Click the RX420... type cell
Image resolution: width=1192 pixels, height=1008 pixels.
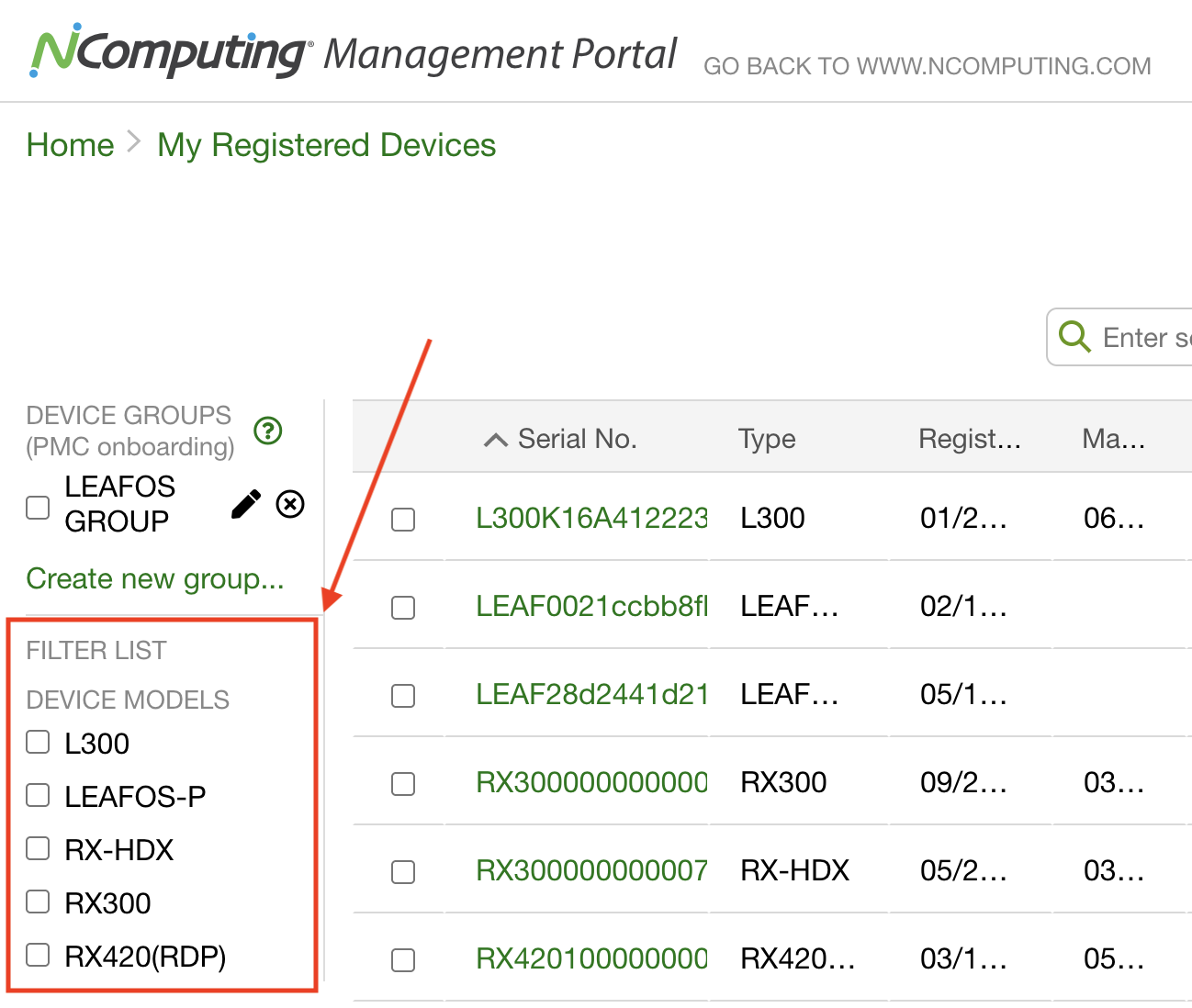point(798,958)
